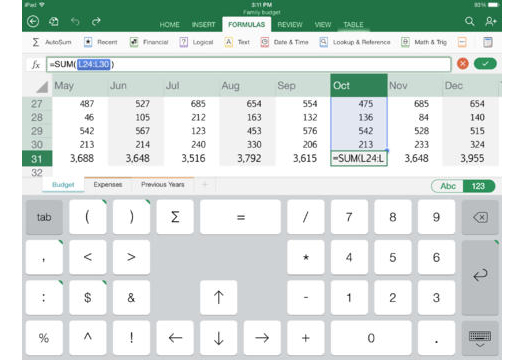The height and width of the screenshot is (360, 525).
Task: Open Logical functions list
Action: pyautogui.click(x=196, y=42)
